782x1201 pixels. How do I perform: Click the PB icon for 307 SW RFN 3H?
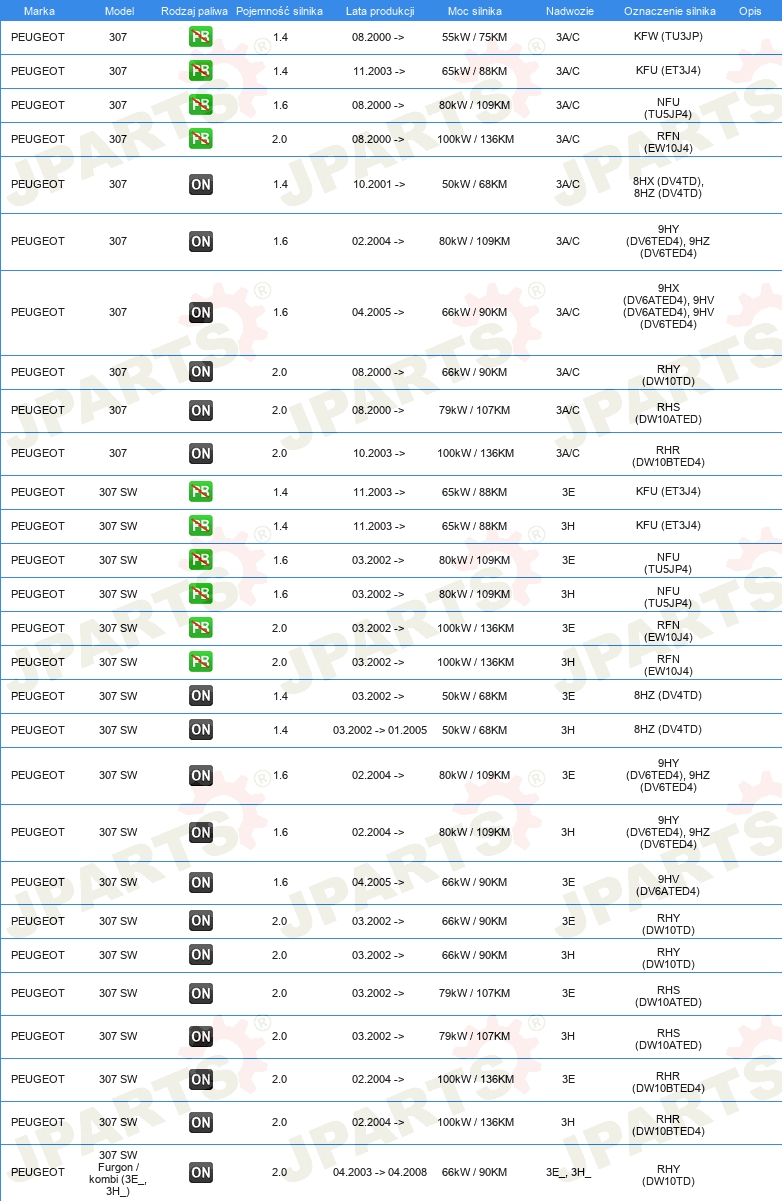pyautogui.click(x=201, y=662)
